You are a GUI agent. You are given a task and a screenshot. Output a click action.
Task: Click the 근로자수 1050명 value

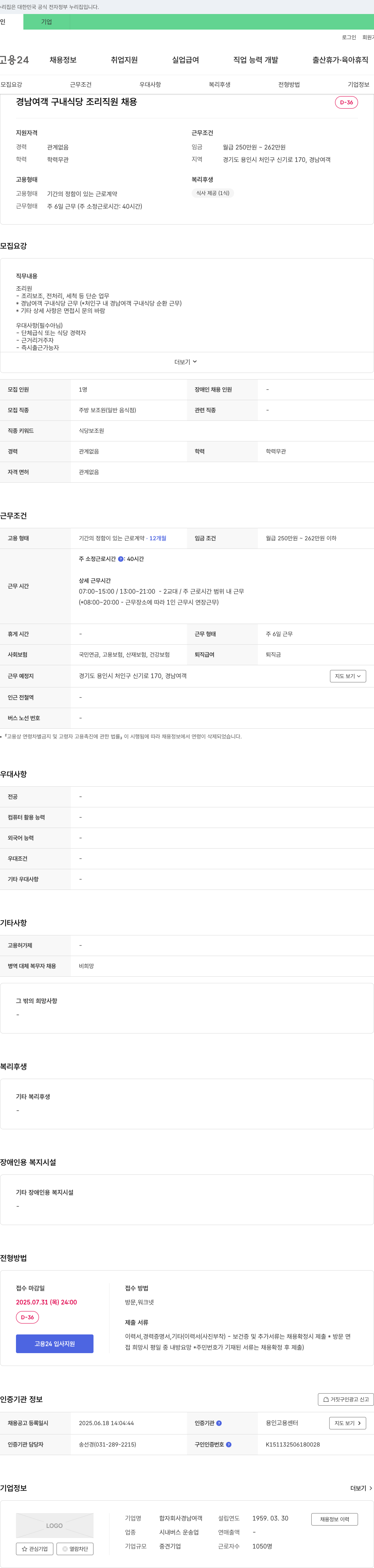(x=262, y=1546)
